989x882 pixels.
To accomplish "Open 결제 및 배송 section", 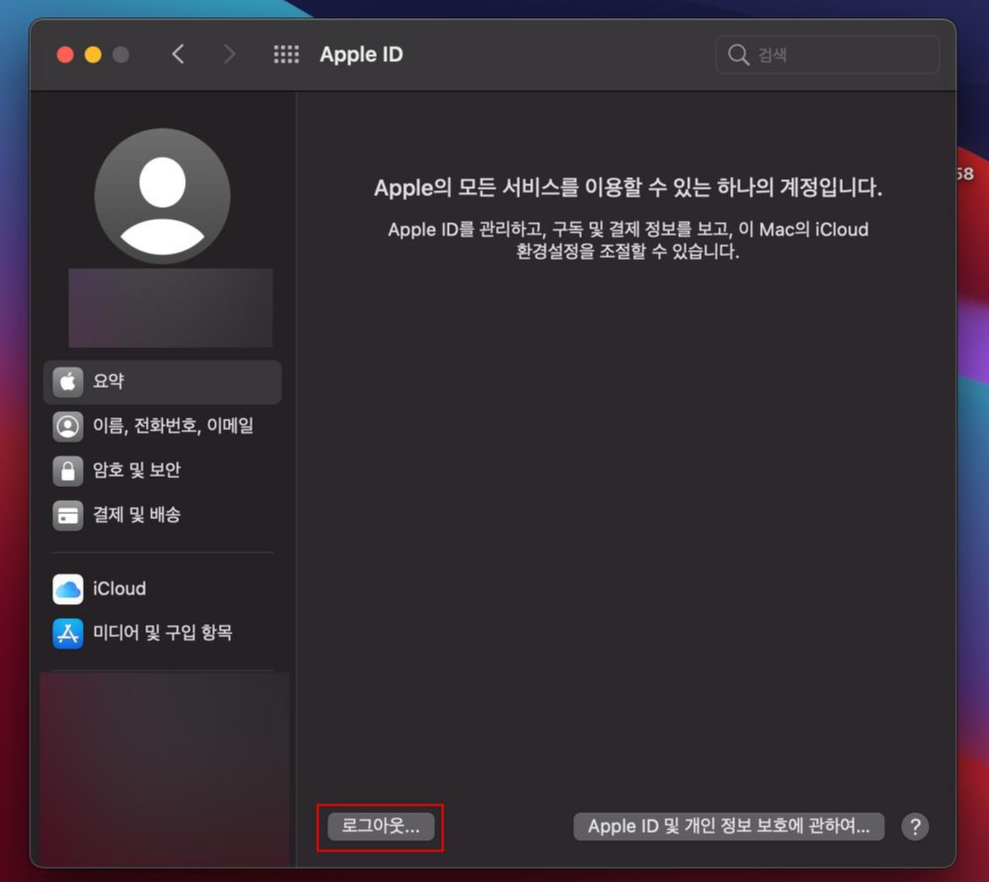I will point(163,515).
